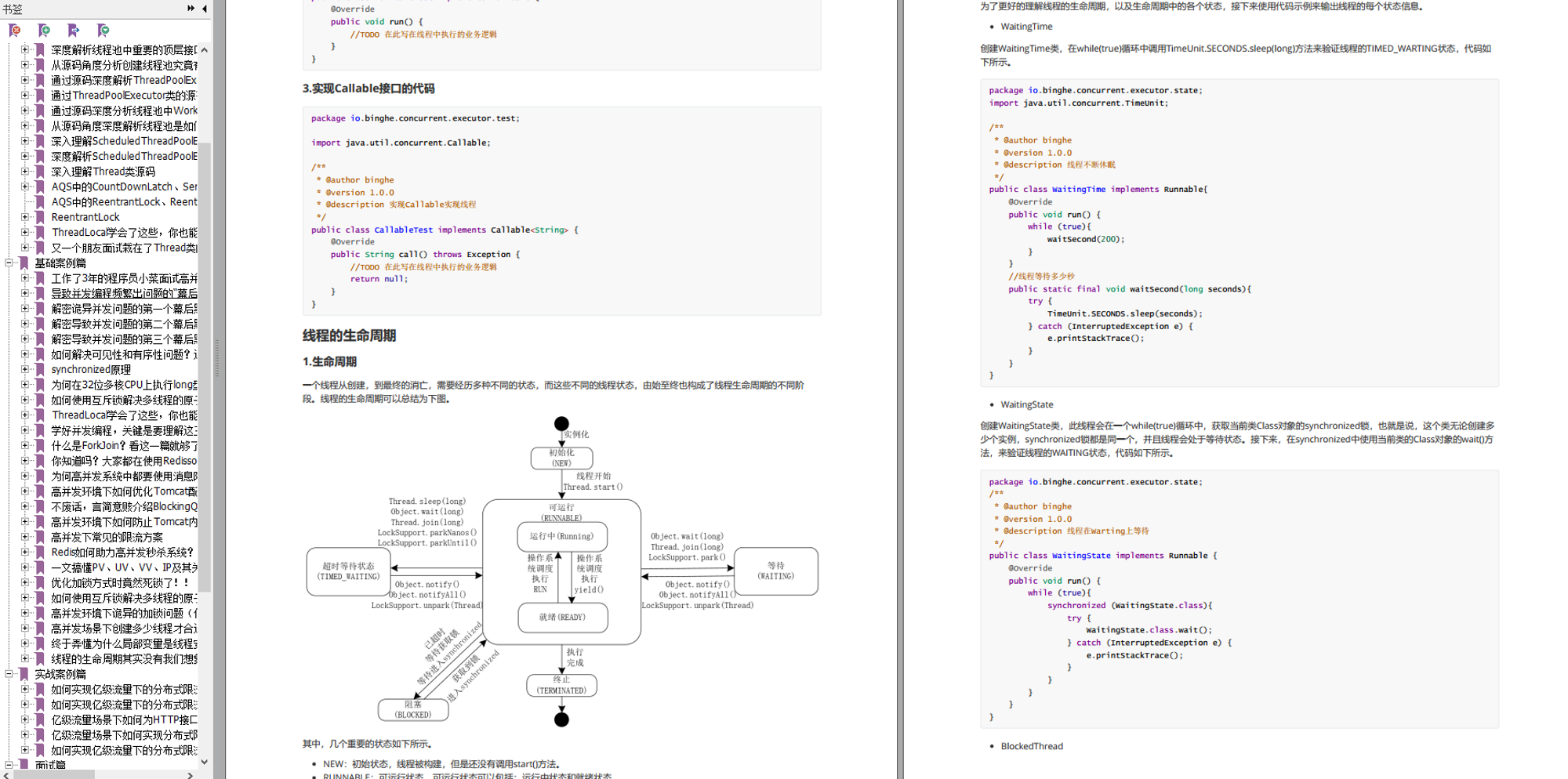Open bookmark 通过源码深度分析线程池中Work

[124, 111]
